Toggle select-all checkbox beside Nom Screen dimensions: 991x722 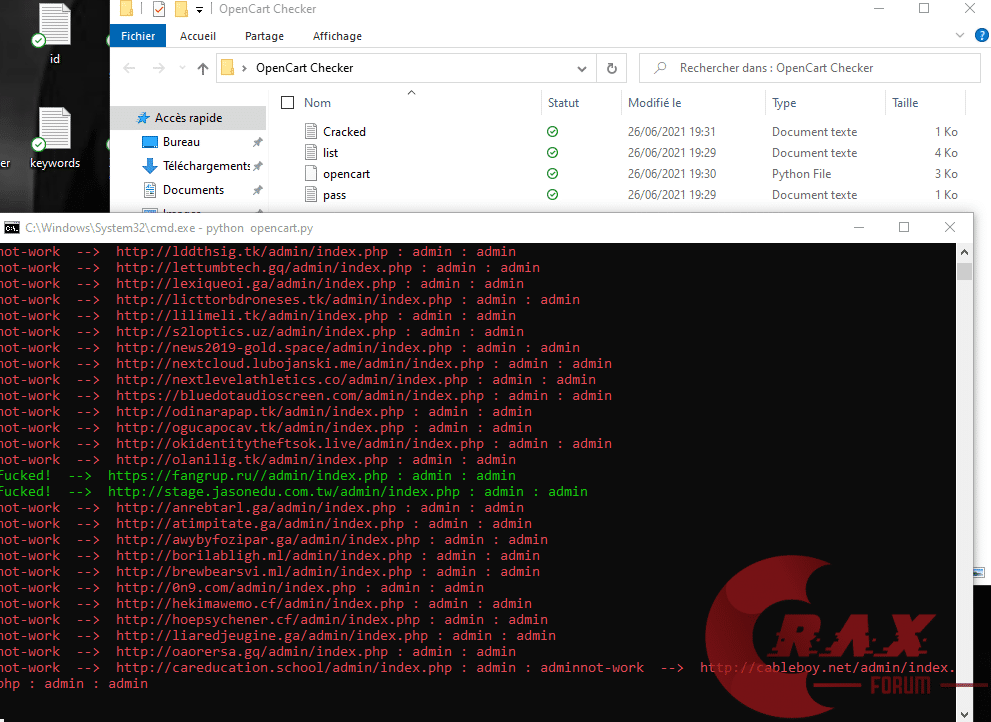pyautogui.click(x=288, y=102)
